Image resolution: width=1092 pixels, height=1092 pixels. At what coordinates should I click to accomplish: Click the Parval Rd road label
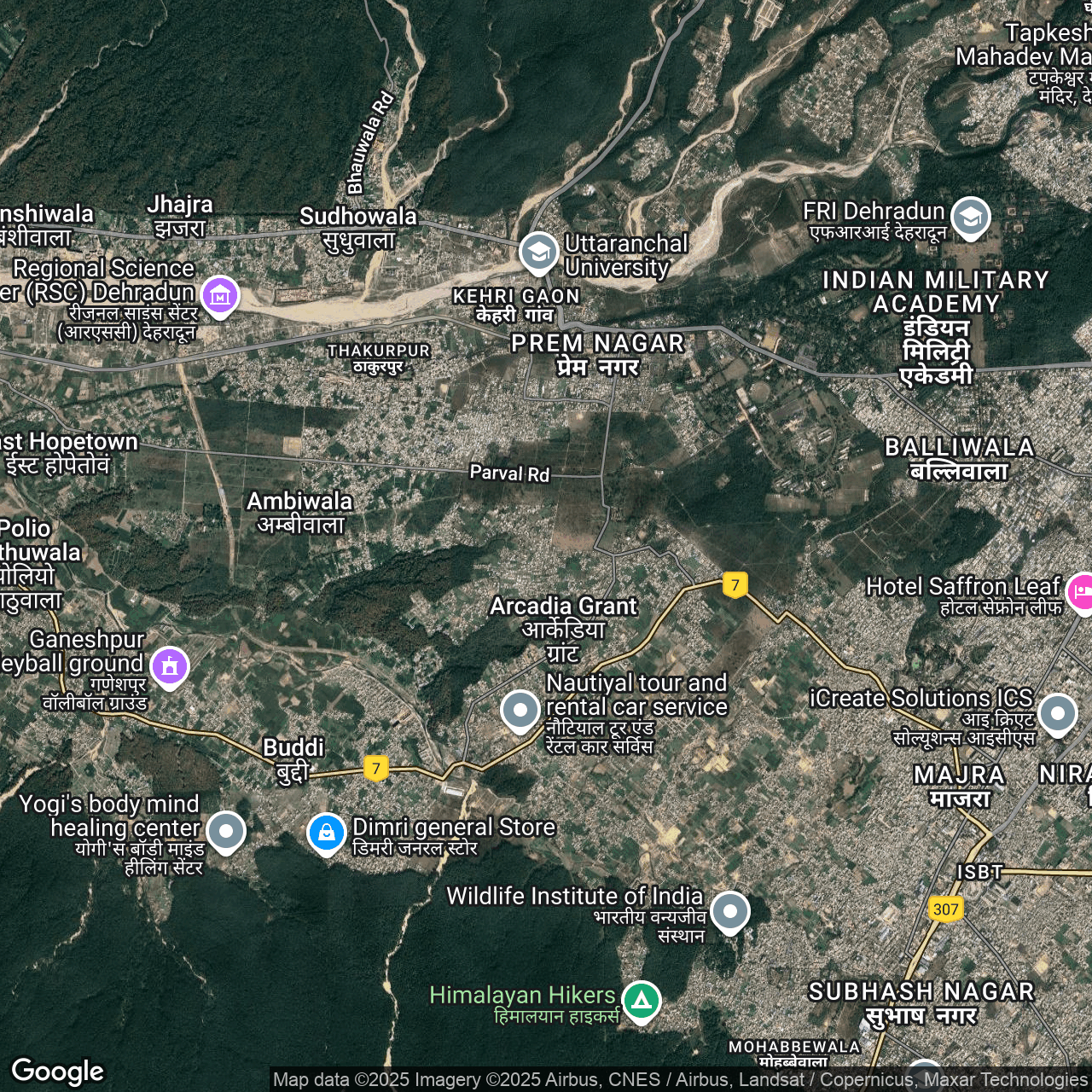509,473
